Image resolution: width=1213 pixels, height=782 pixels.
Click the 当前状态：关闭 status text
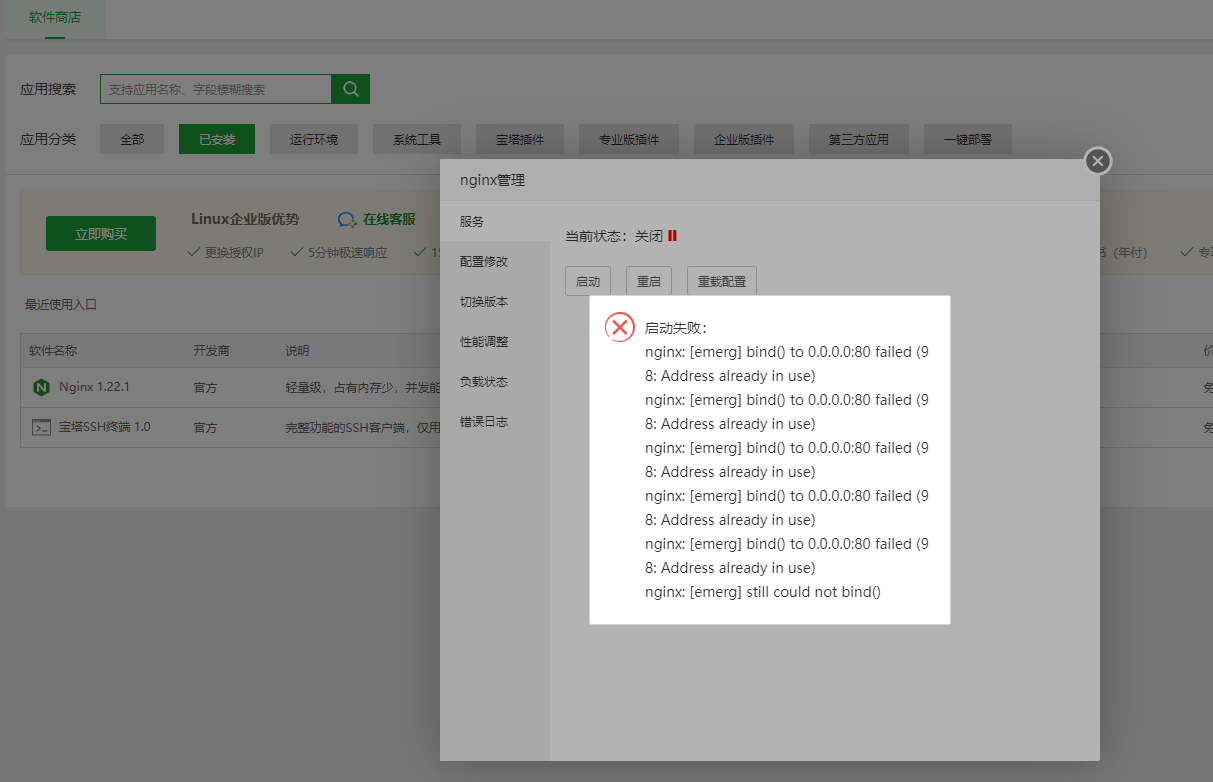614,236
